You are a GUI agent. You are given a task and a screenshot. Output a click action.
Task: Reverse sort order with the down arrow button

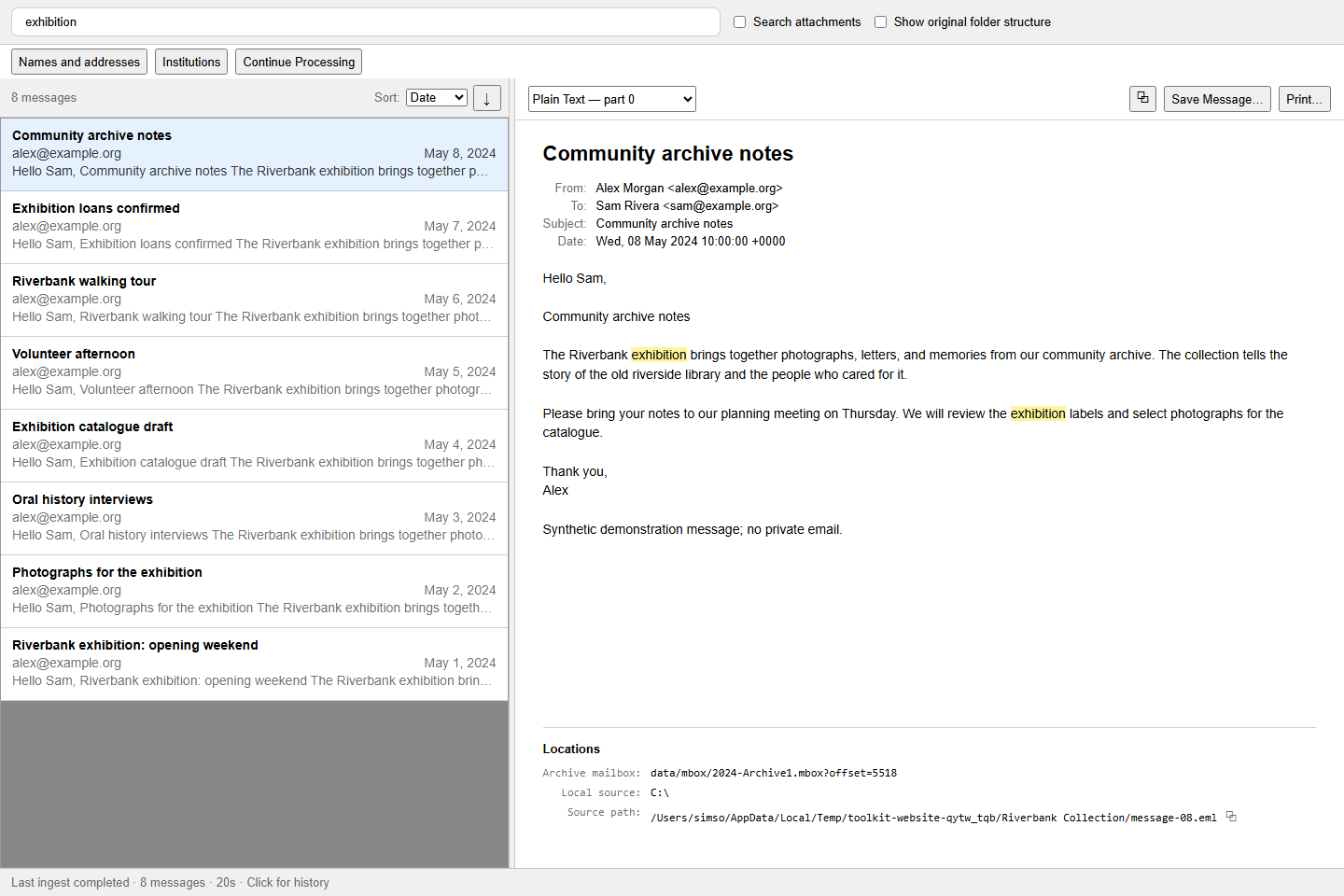point(487,98)
